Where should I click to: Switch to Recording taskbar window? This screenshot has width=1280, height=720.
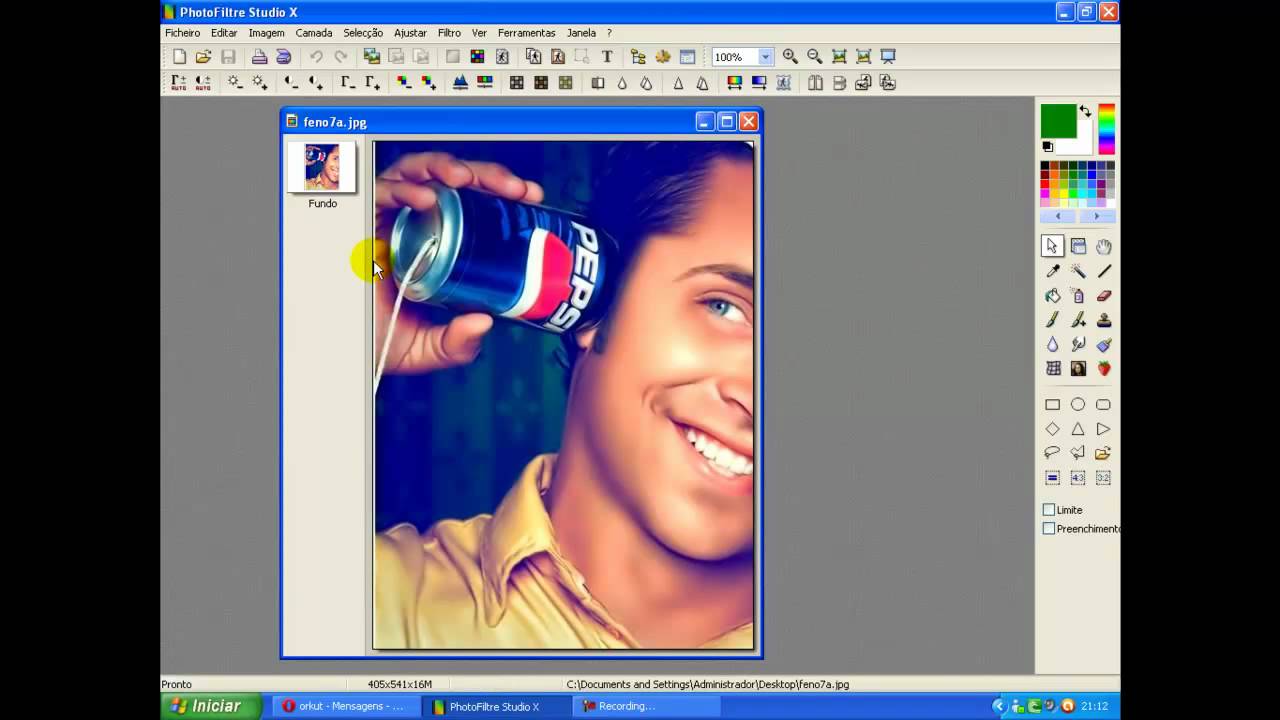pyautogui.click(x=646, y=706)
